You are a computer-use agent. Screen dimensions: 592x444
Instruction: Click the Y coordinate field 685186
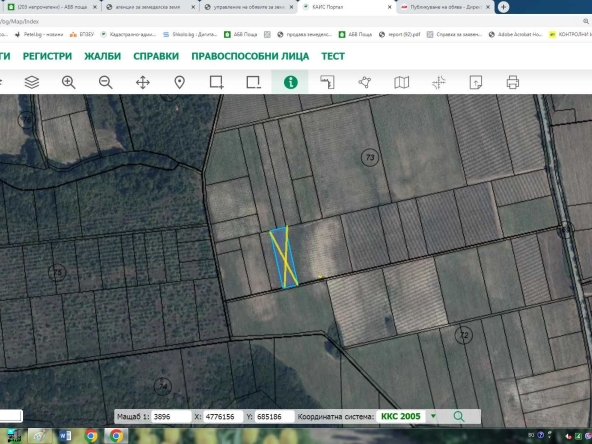274,417
